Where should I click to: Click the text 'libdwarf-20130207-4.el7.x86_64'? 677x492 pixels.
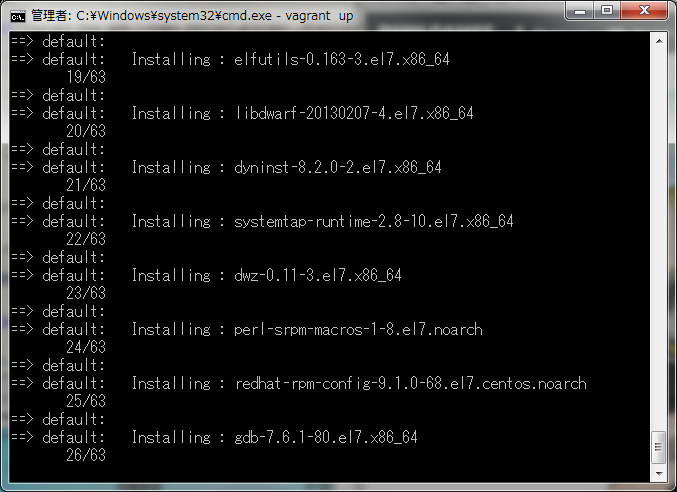point(354,113)
